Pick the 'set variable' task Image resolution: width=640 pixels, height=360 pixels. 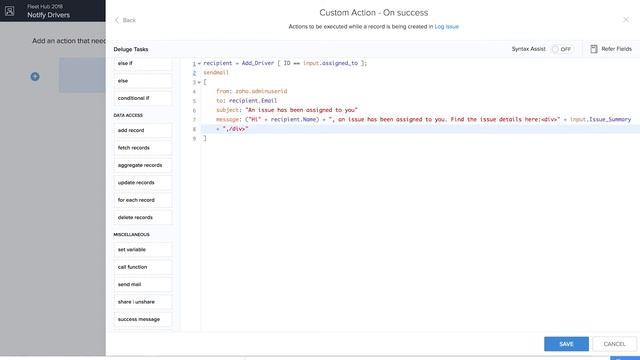(x=142, y=249)
